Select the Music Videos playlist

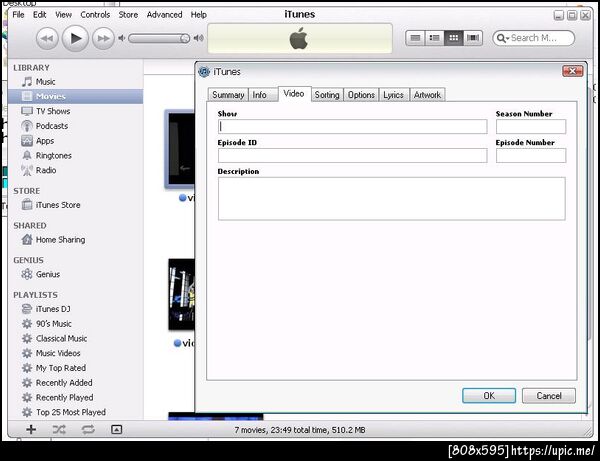pos(75,353)
